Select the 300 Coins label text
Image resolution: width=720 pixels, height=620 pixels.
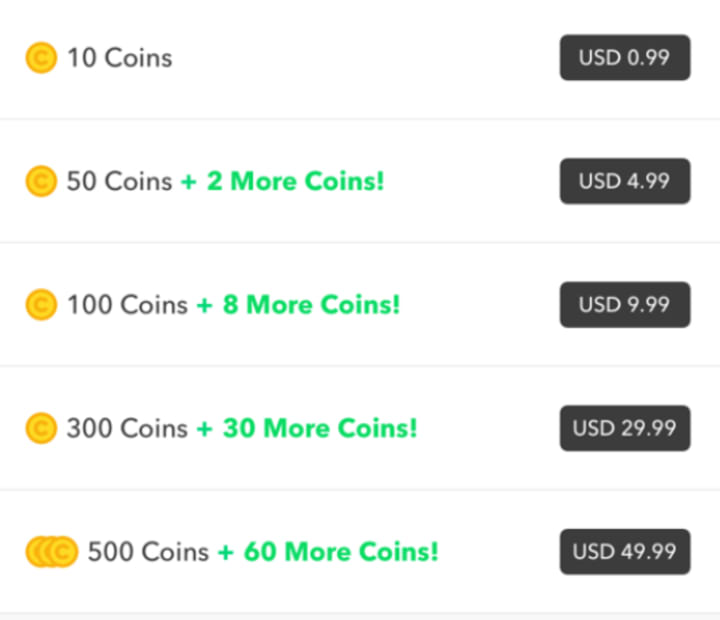coord(127,428)
